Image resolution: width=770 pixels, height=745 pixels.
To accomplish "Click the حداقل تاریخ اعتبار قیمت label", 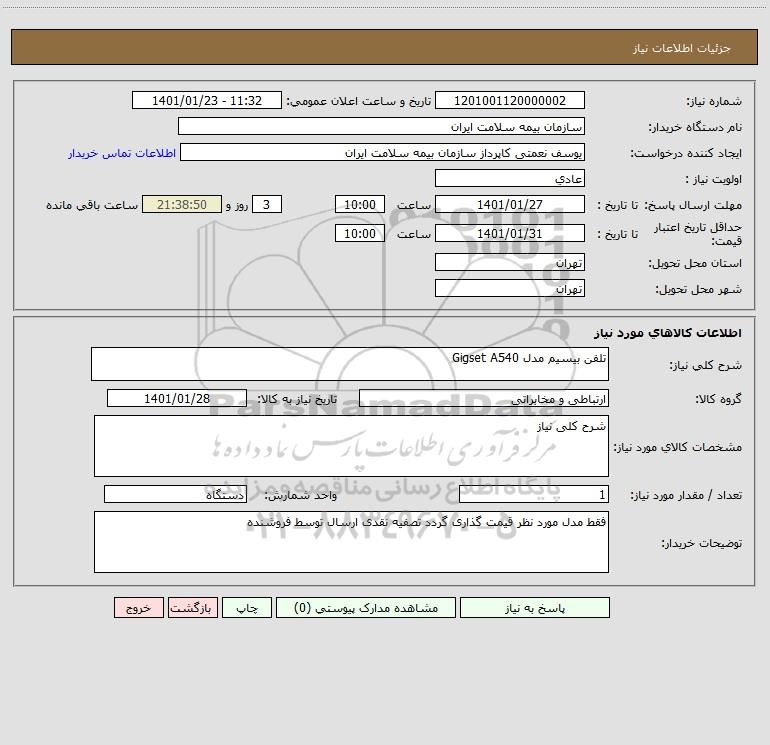I will click(697, 234).
